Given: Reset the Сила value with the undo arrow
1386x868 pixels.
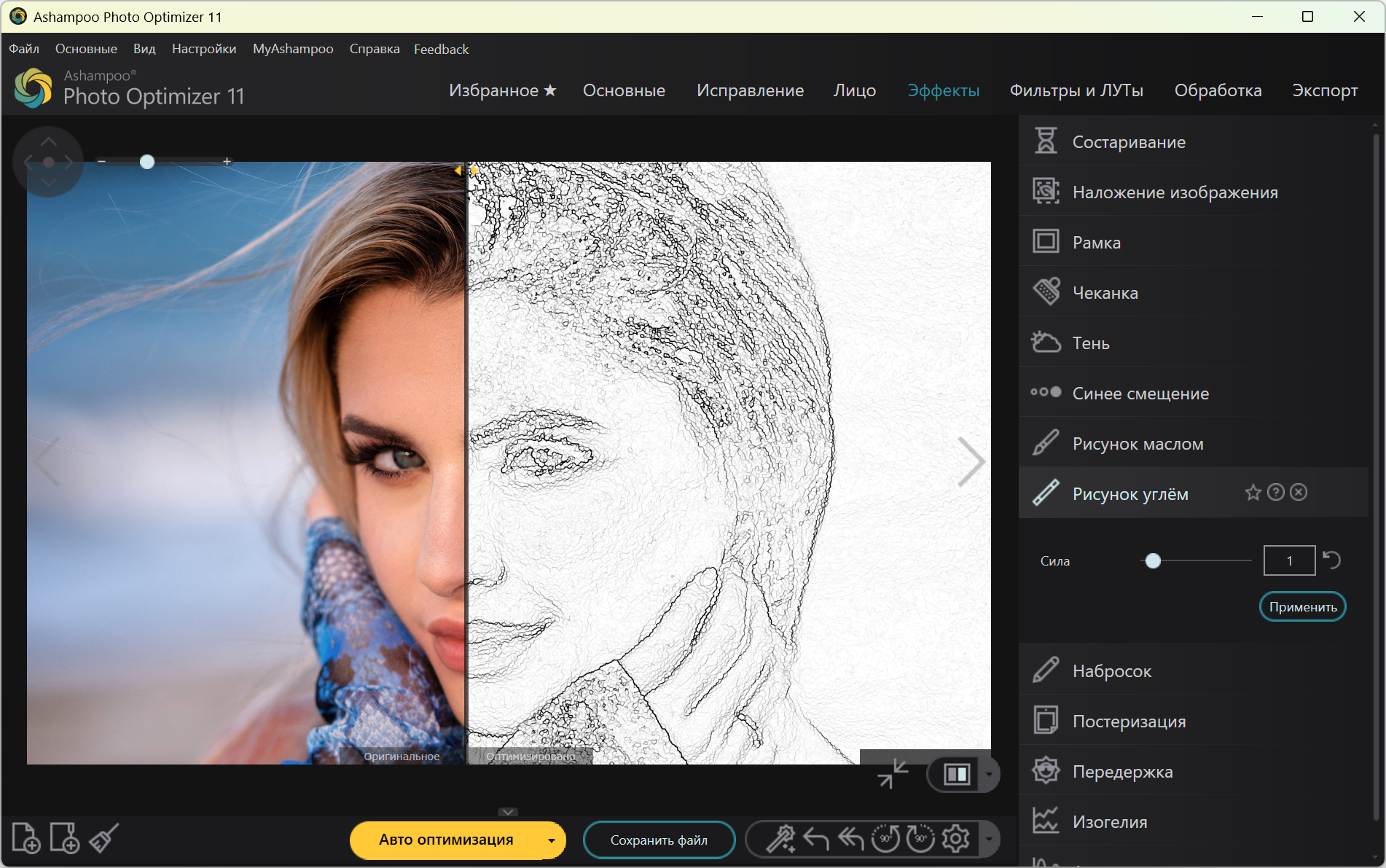Looking at the screenshot, I should pos(1331,560).
